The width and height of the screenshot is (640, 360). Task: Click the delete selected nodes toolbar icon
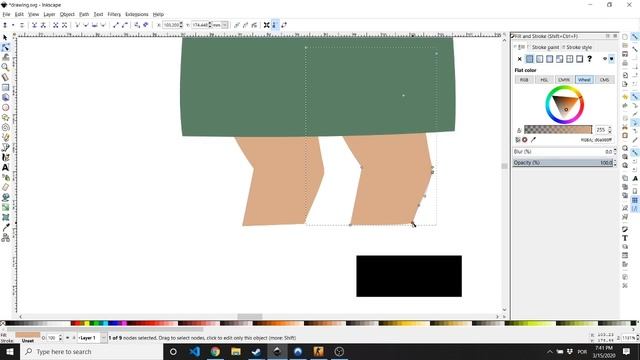[22, 25]
